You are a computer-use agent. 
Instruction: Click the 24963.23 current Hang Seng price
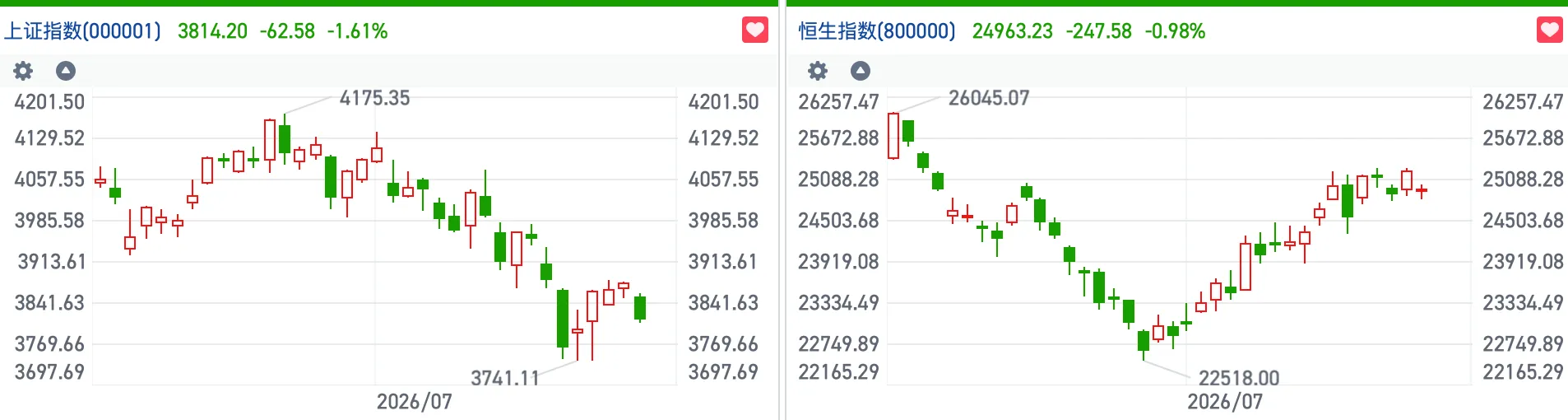[x=1012, y=31]
